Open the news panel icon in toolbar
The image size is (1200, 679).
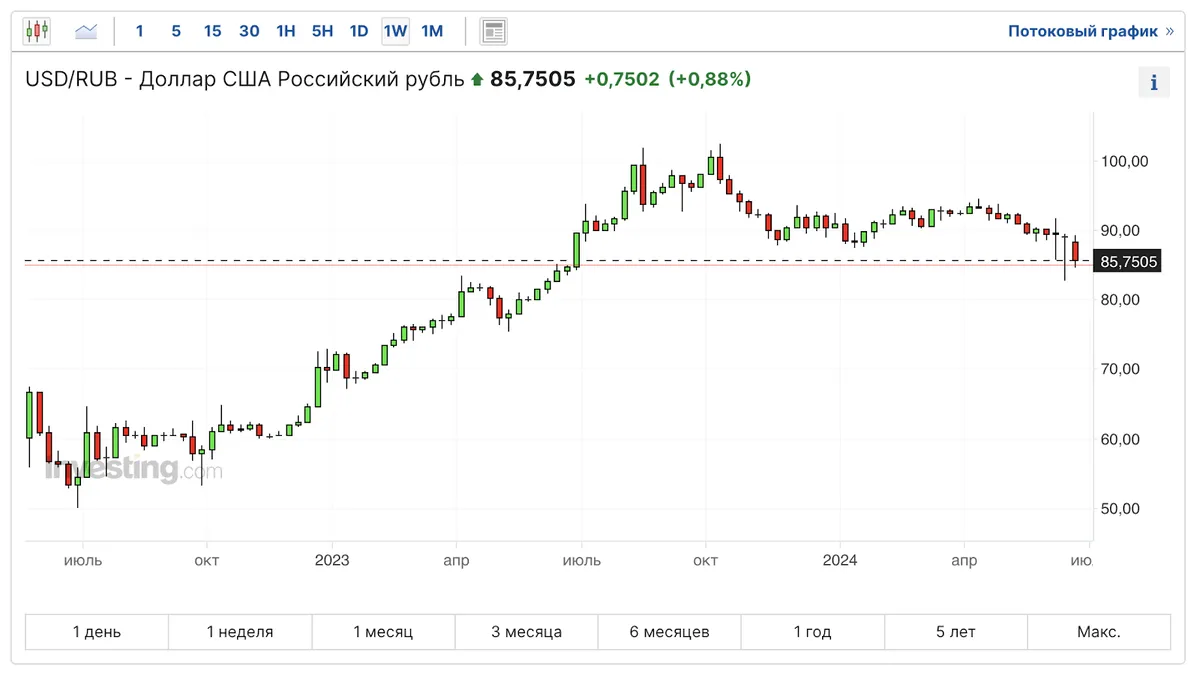[493, 31]
